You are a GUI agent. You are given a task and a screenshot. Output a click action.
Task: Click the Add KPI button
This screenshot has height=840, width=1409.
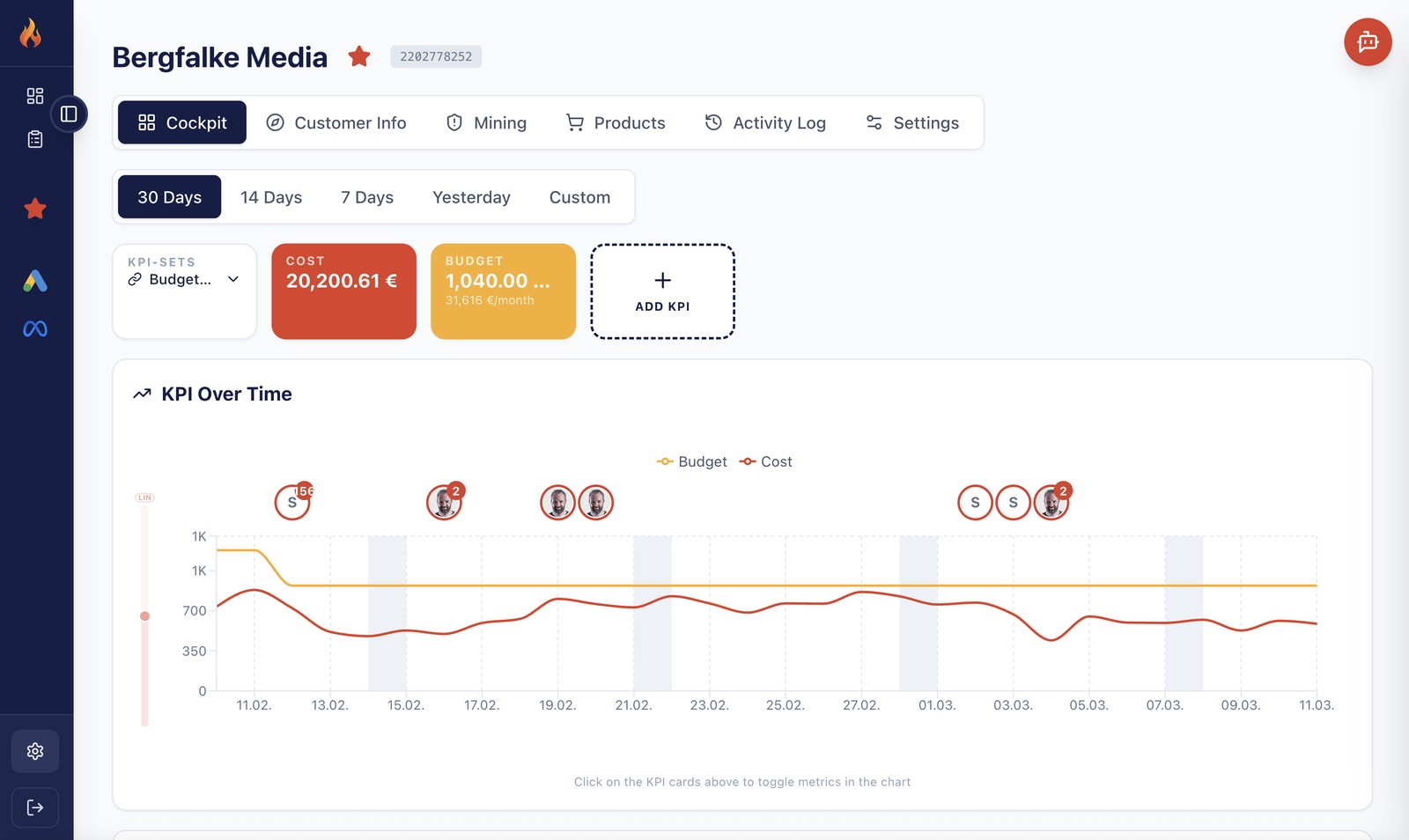[662, 291]
